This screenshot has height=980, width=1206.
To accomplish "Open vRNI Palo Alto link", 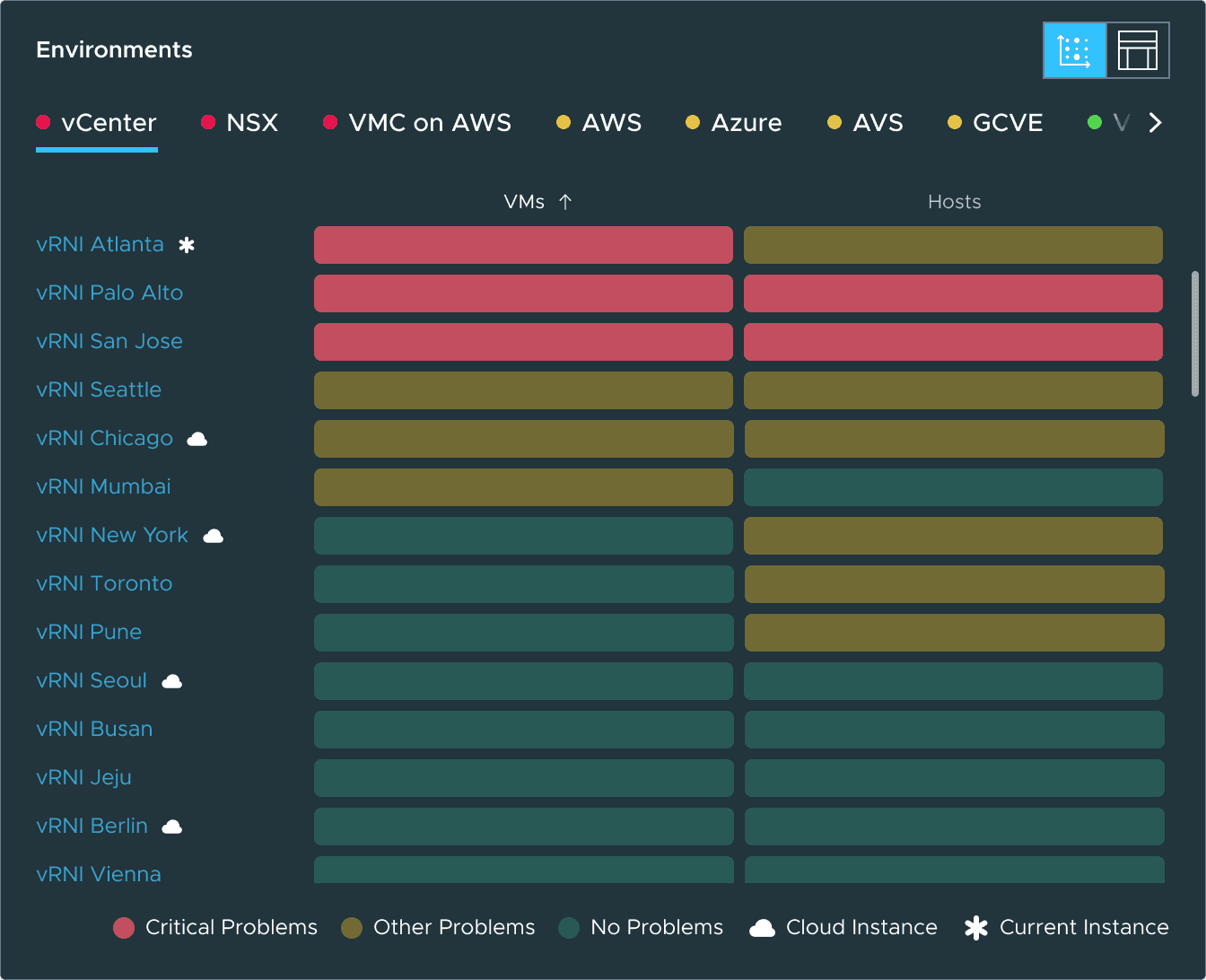I will pos(109,293).
